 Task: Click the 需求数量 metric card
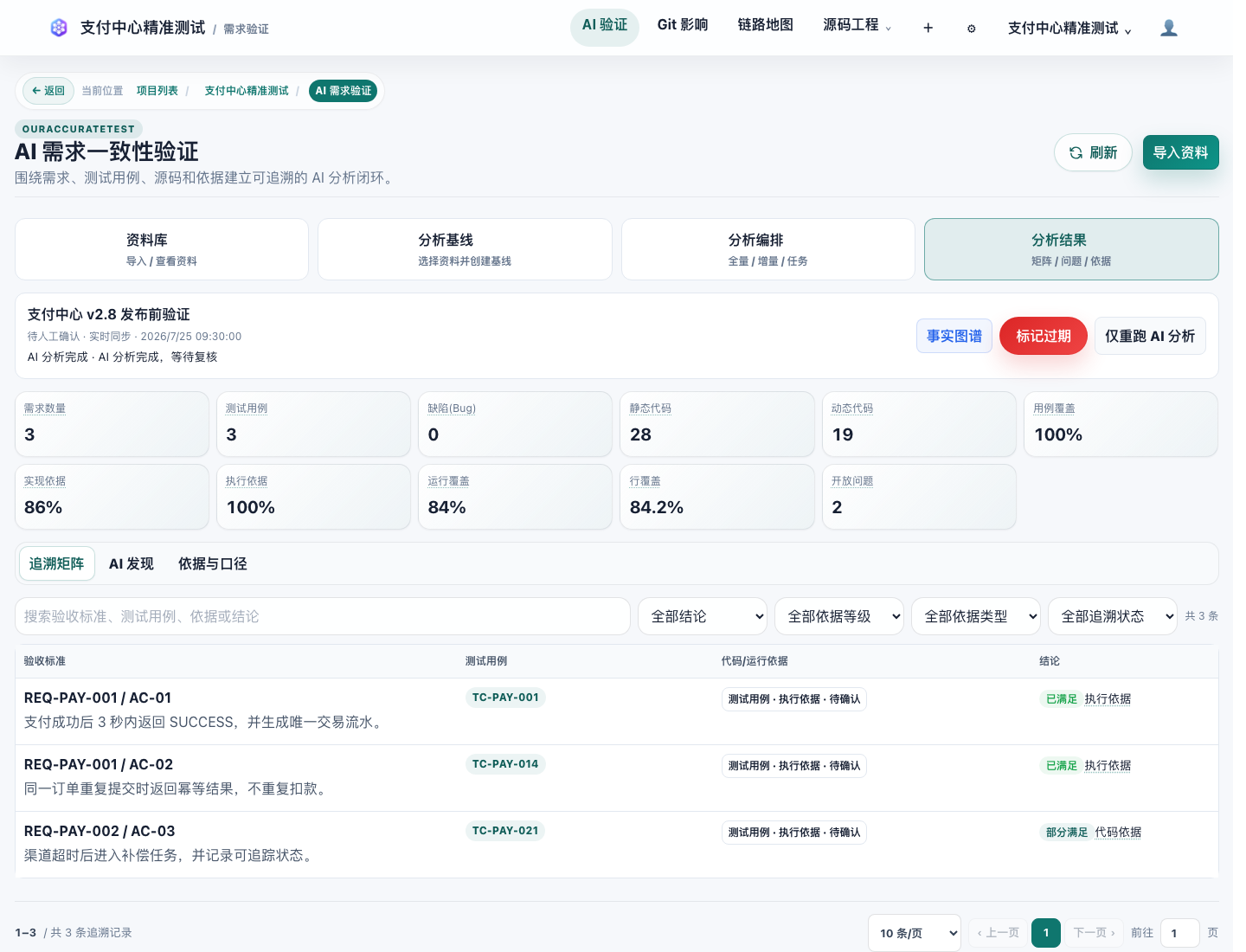112,424
